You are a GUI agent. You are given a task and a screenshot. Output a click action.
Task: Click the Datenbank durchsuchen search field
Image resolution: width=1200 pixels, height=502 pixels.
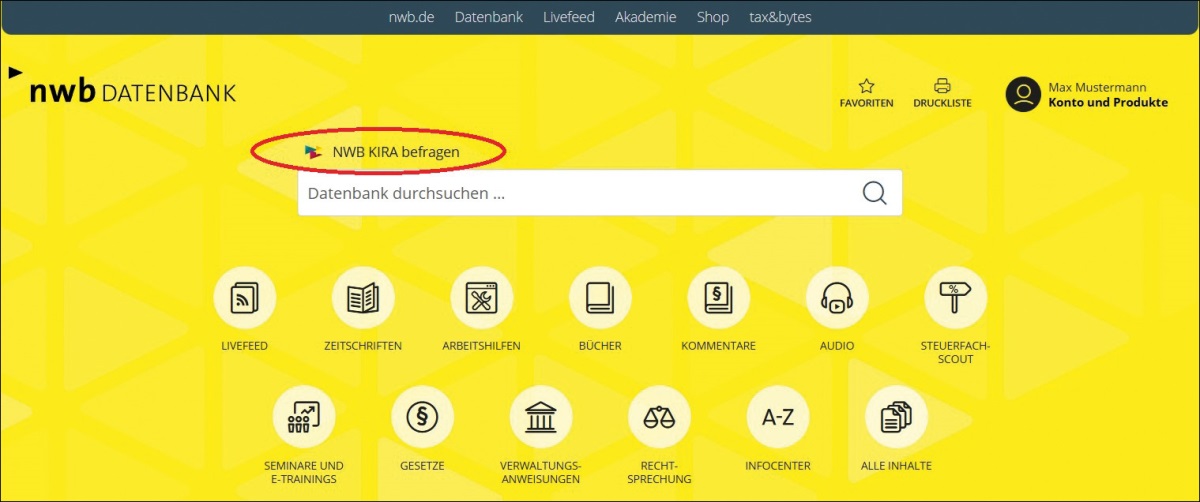tap(575, 193)
